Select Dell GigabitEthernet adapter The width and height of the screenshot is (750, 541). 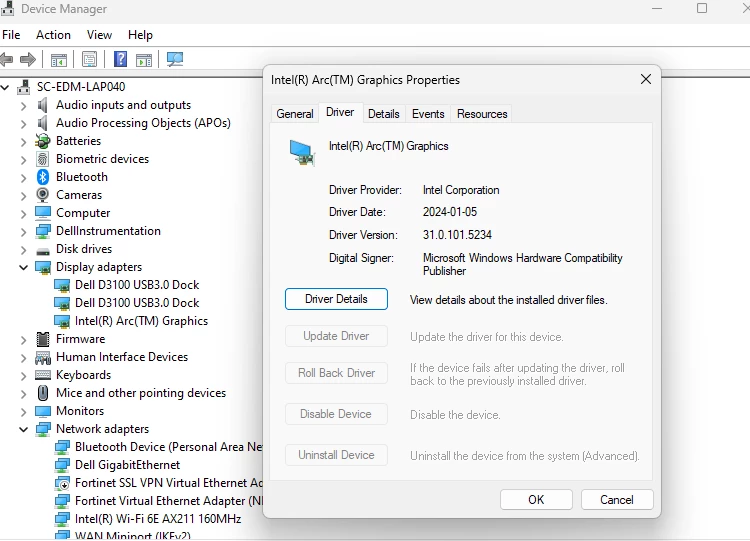click(127, 465)
